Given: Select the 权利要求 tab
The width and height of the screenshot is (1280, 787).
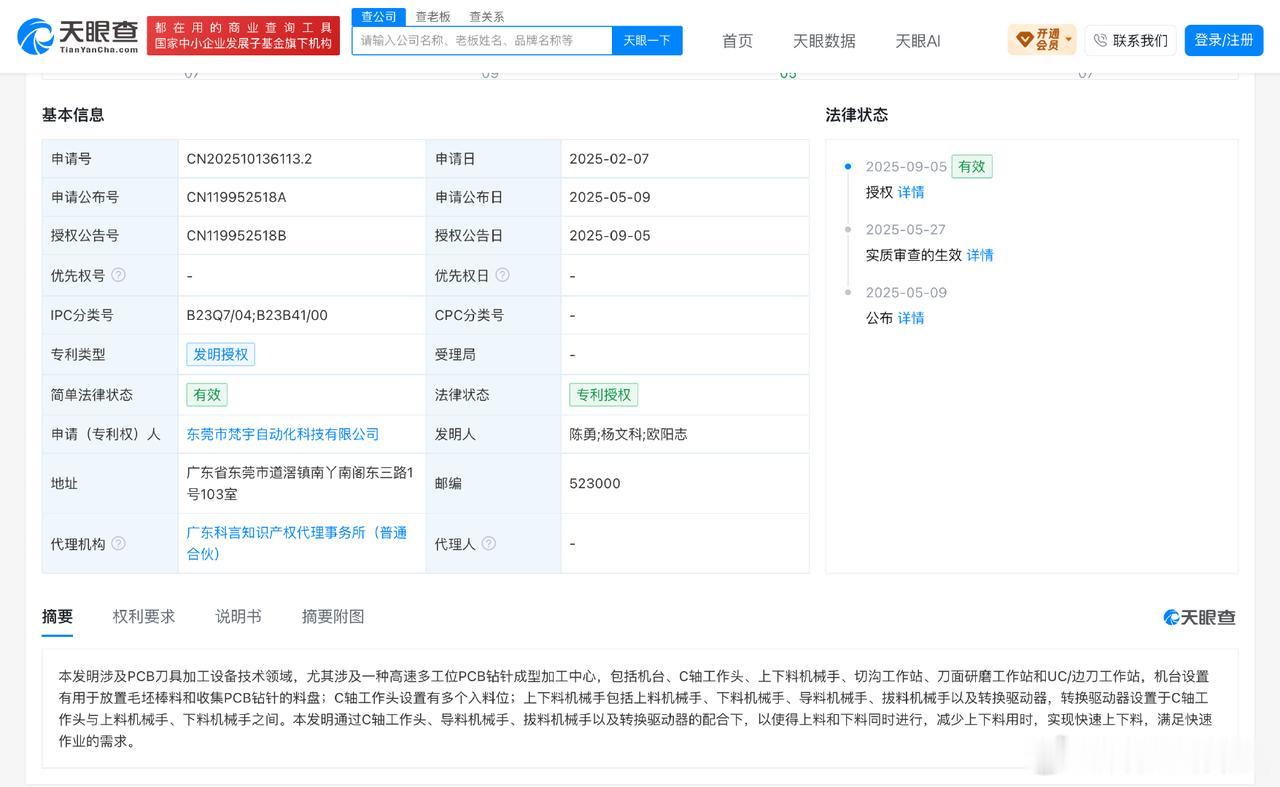Looking at the screenshot, I should 144,617.
